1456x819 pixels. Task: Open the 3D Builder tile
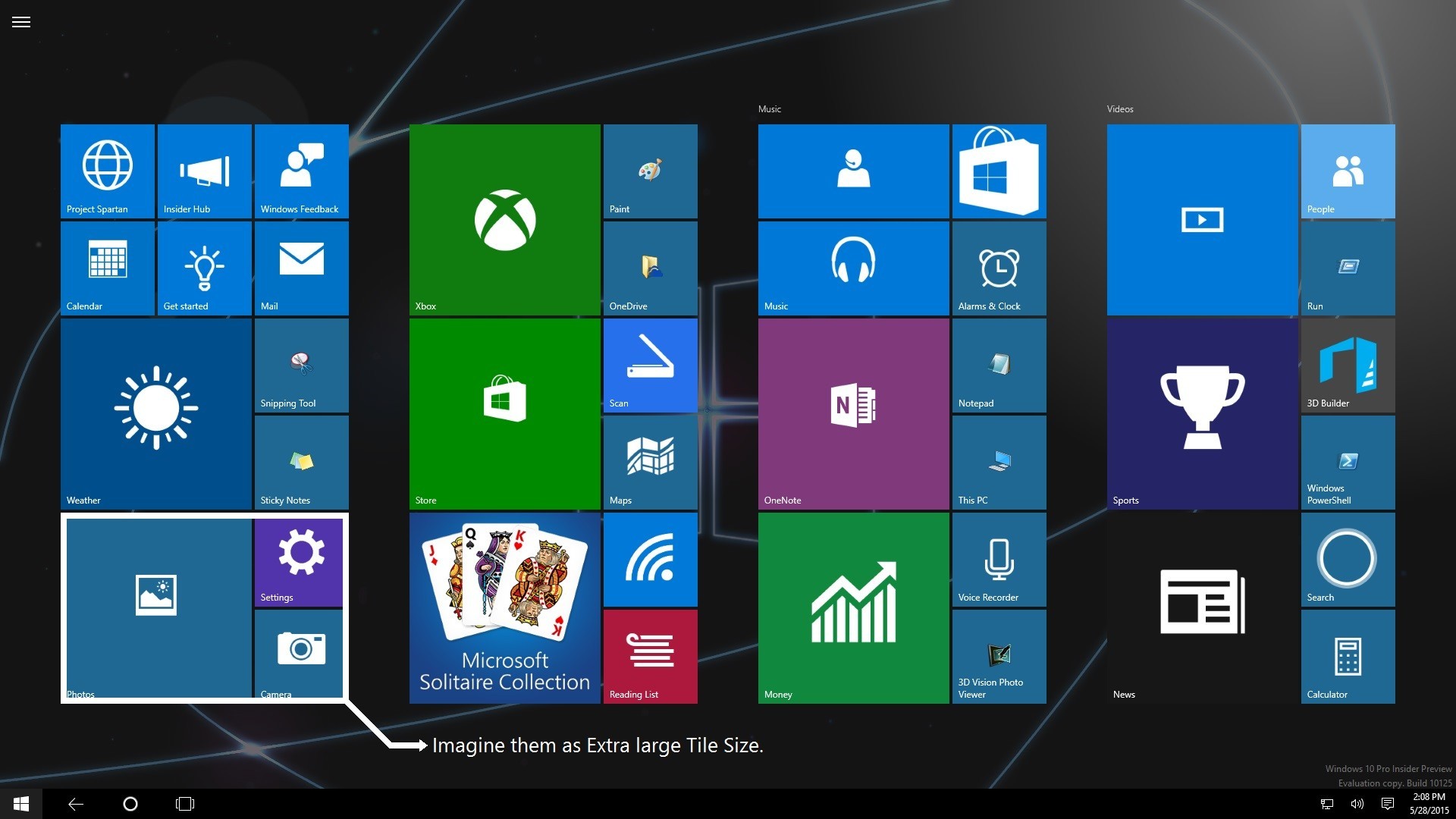point(1348,366)
